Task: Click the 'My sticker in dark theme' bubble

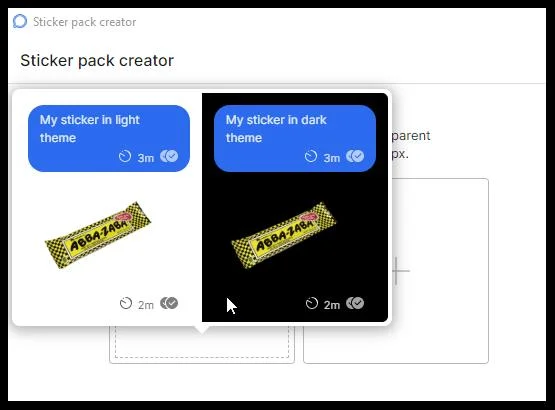Action: point(295,138)
